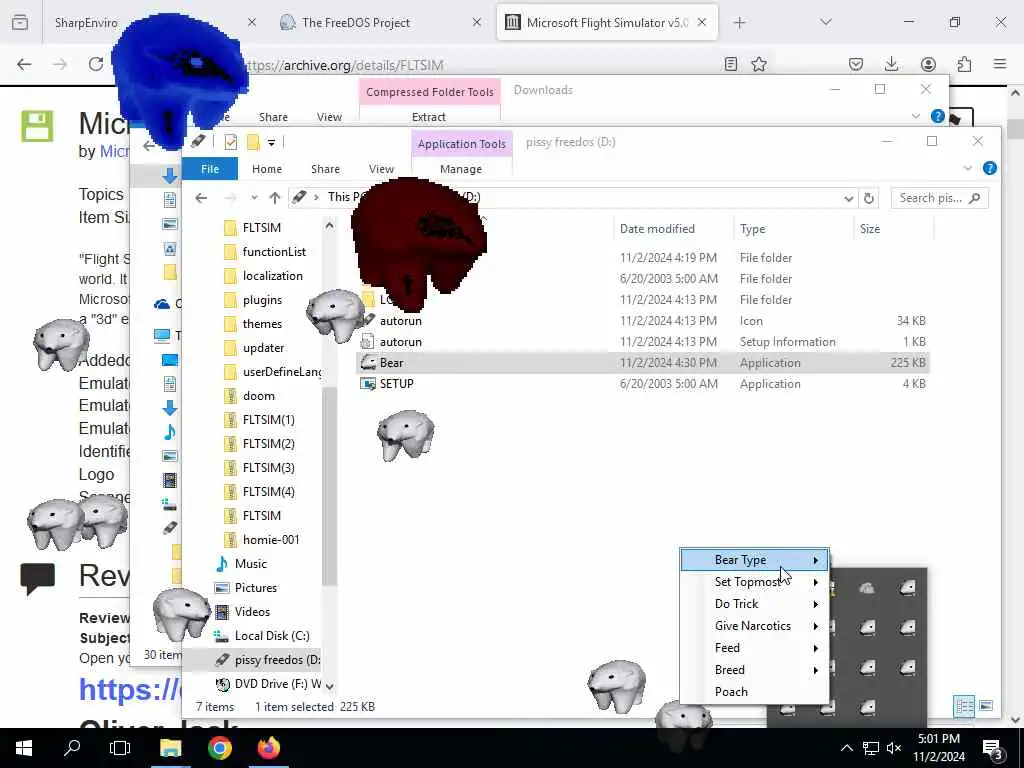
Task: Select the SETUP application file
Action: pos(643,383)
